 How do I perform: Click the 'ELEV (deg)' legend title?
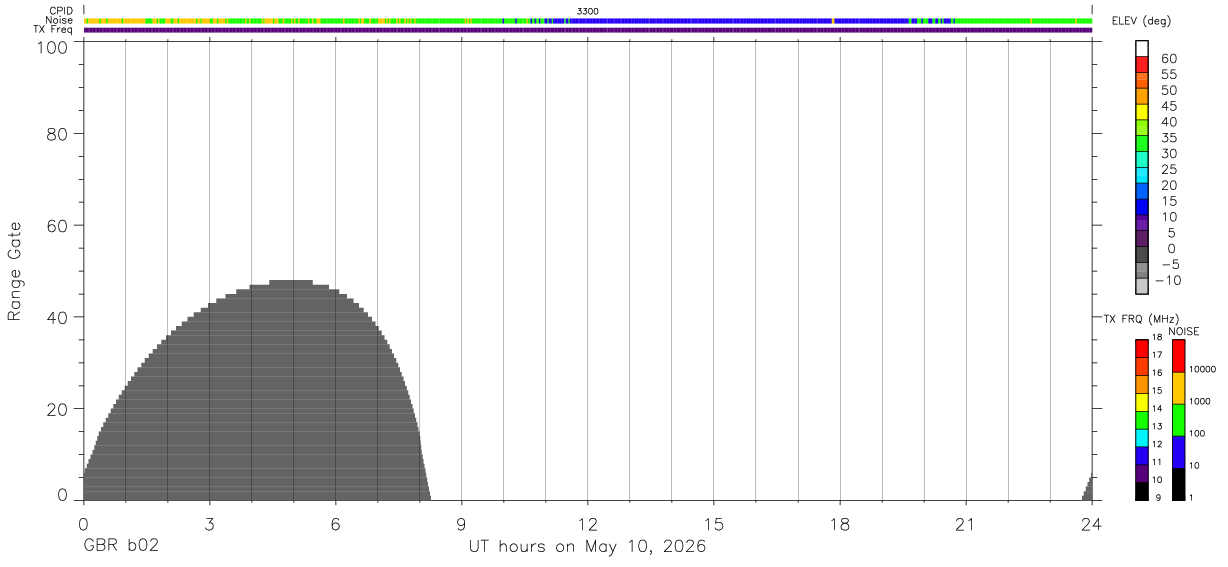tap(1141, 21)
